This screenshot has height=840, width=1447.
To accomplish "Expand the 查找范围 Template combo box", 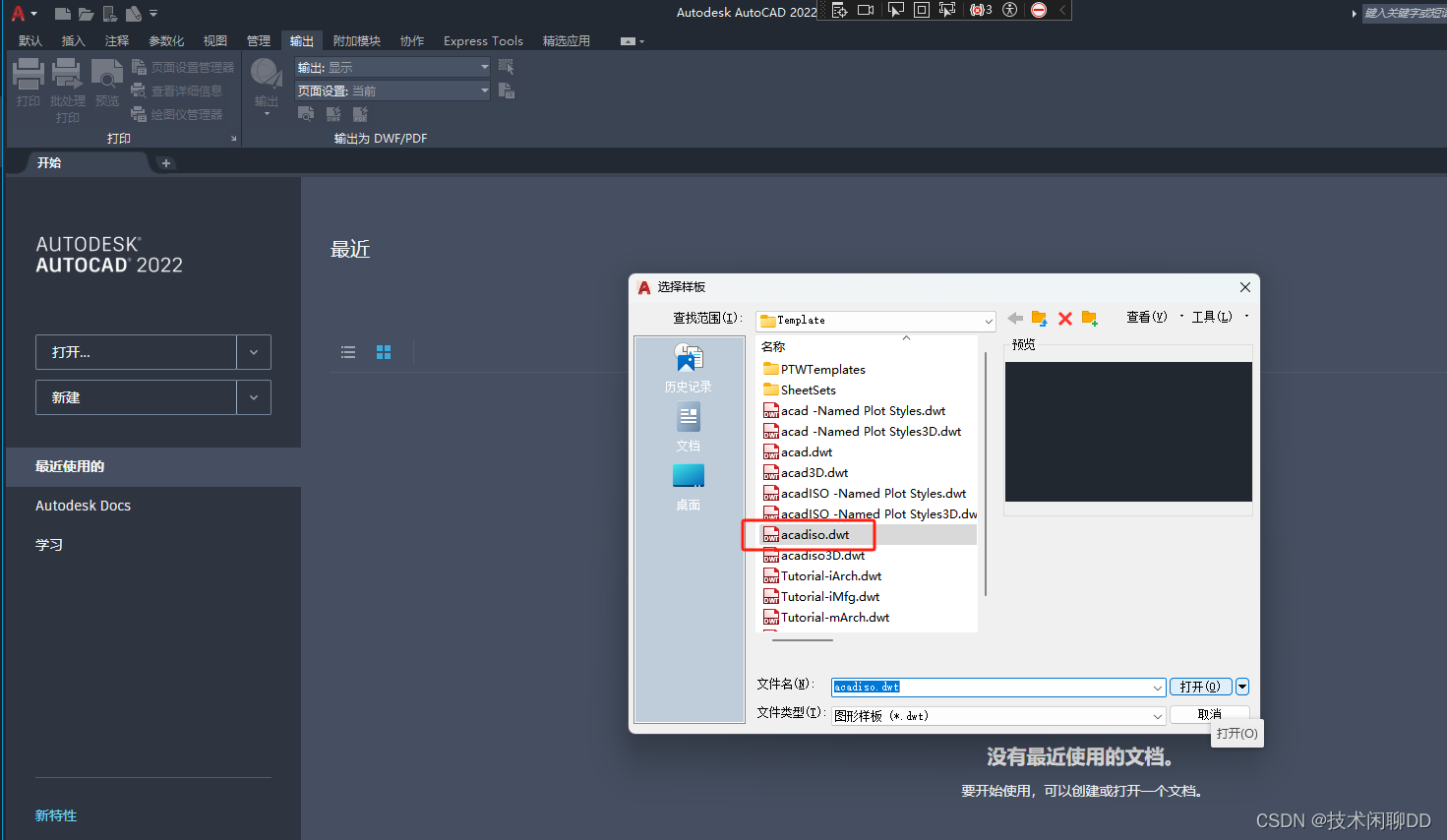I will pyautogui.click(x=989, y=321).
